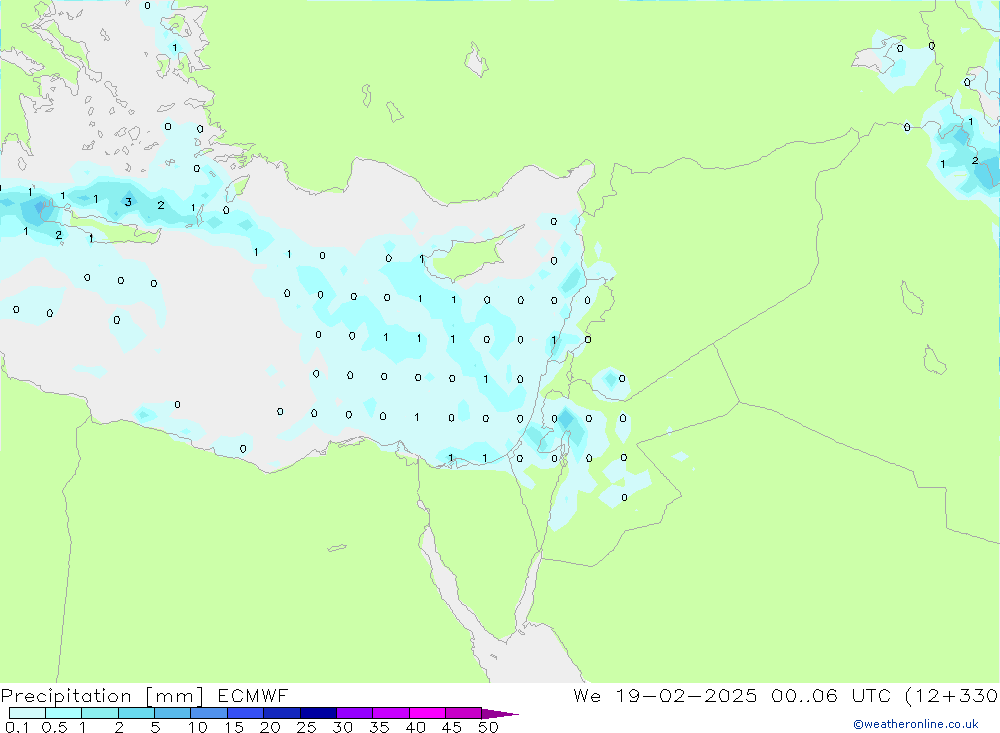
Task: Select the 45–50 mm legend swatch
Action: tap(463, 713)
